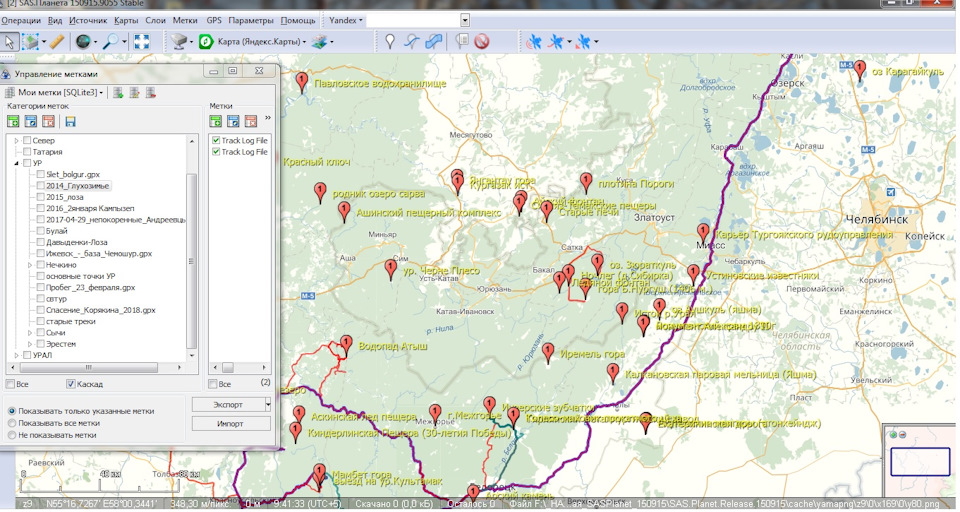Delete mark icon under Метки
Screen dimensions: 960x512
[x=251, y=121]
